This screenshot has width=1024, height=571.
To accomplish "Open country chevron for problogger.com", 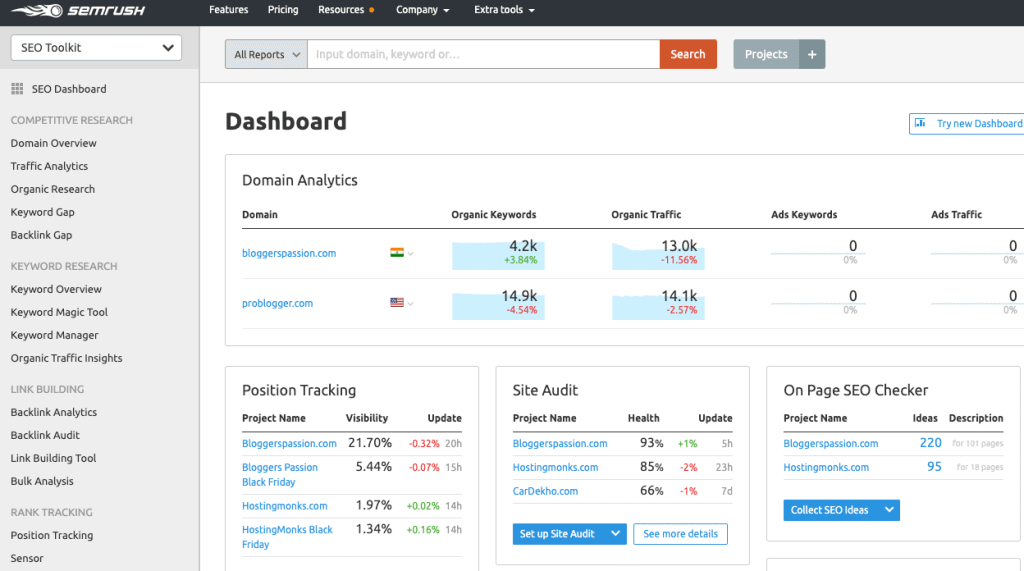I will click(x=411, y=303).
